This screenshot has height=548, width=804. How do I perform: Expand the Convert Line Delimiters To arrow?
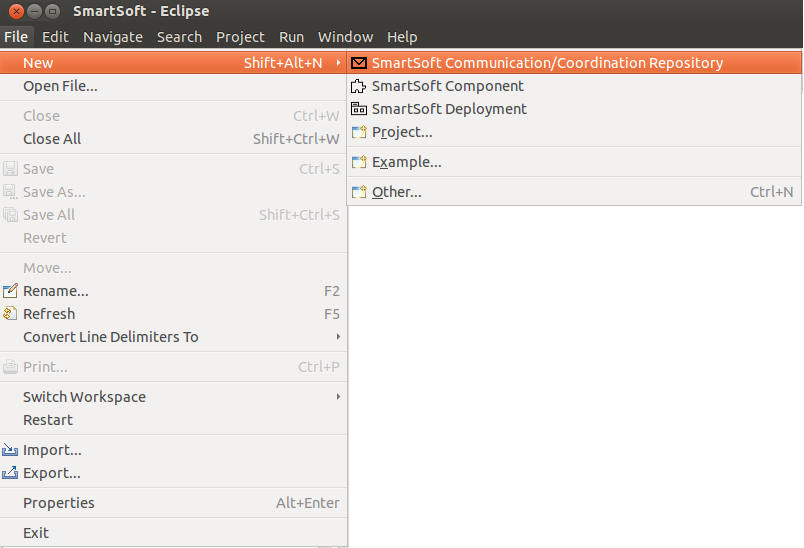coord(338,336)
